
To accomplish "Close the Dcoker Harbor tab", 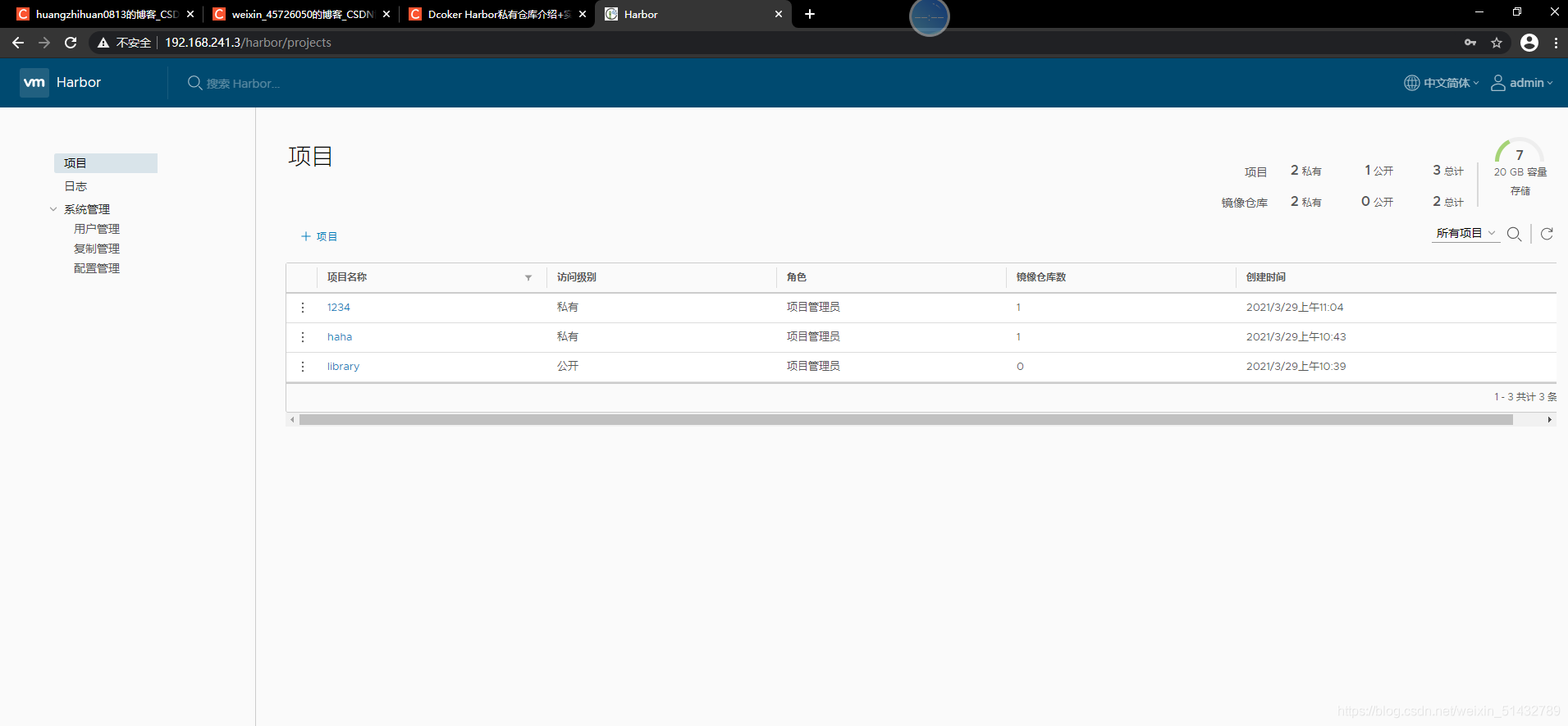I will 583,14.
